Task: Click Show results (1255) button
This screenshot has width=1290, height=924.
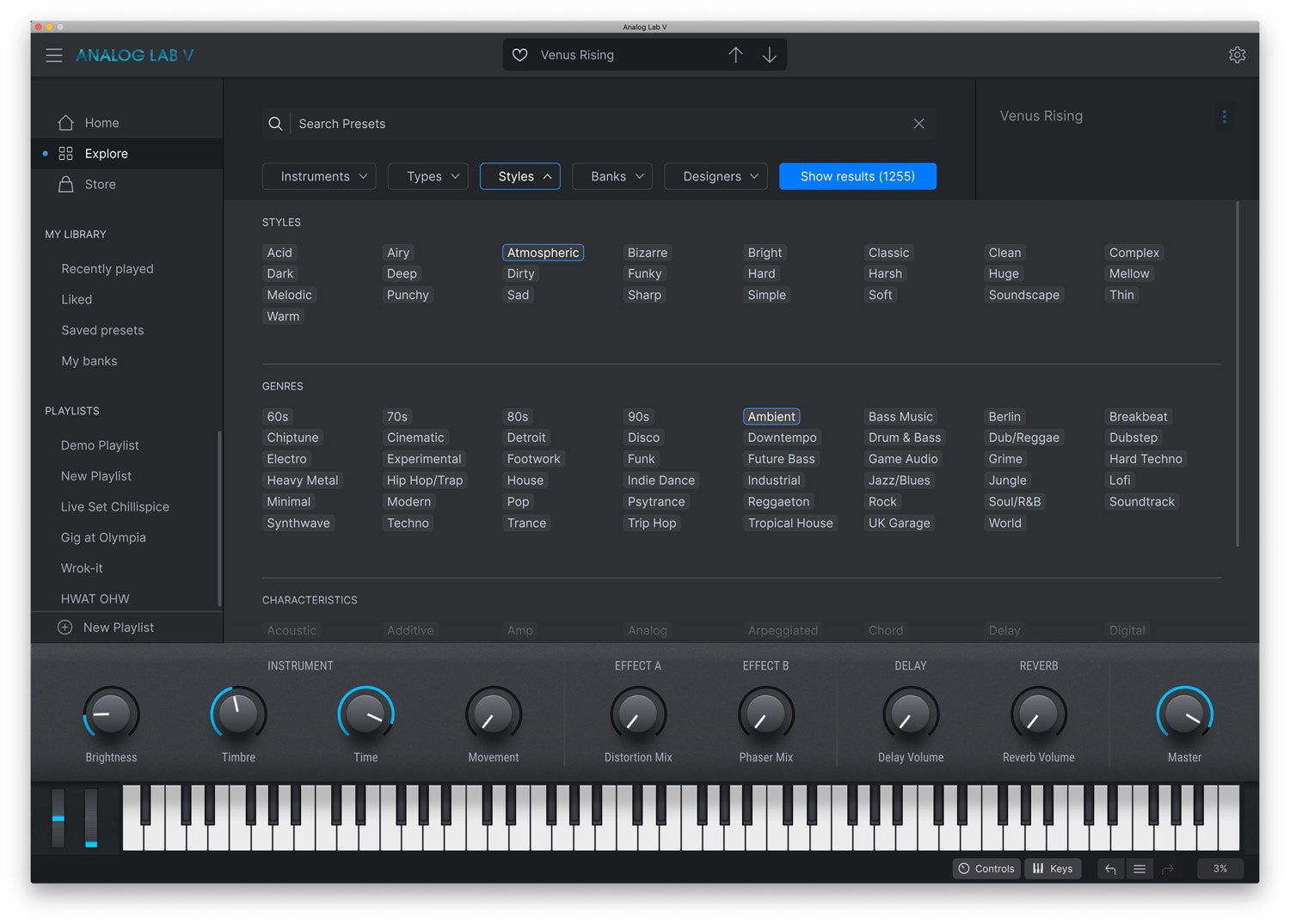Action: click(x=857, y=176)
